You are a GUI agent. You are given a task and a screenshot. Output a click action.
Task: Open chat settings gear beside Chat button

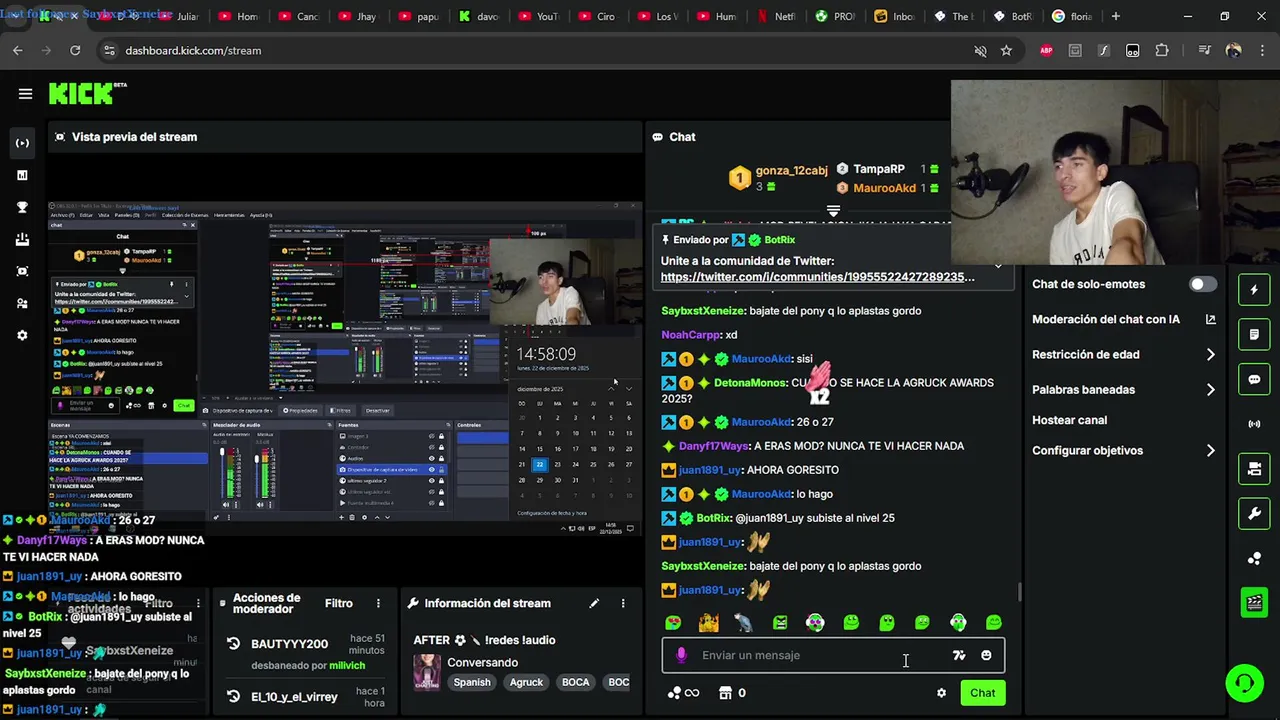coord(941,693)
